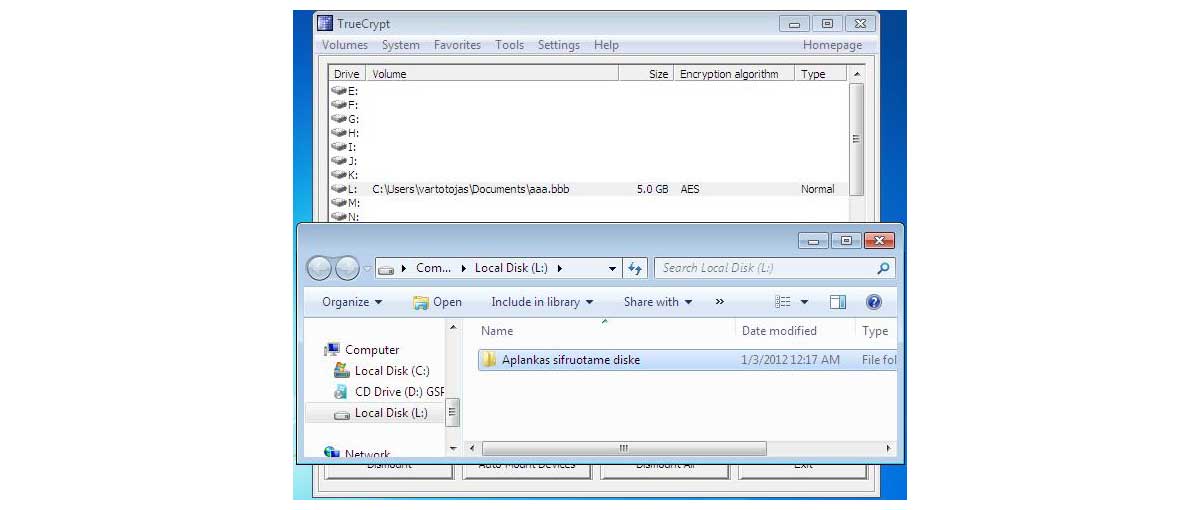The image size is (1200, 510).
Task: Select drive M: icon in TrueCrypt list
Action: [339, 202]
